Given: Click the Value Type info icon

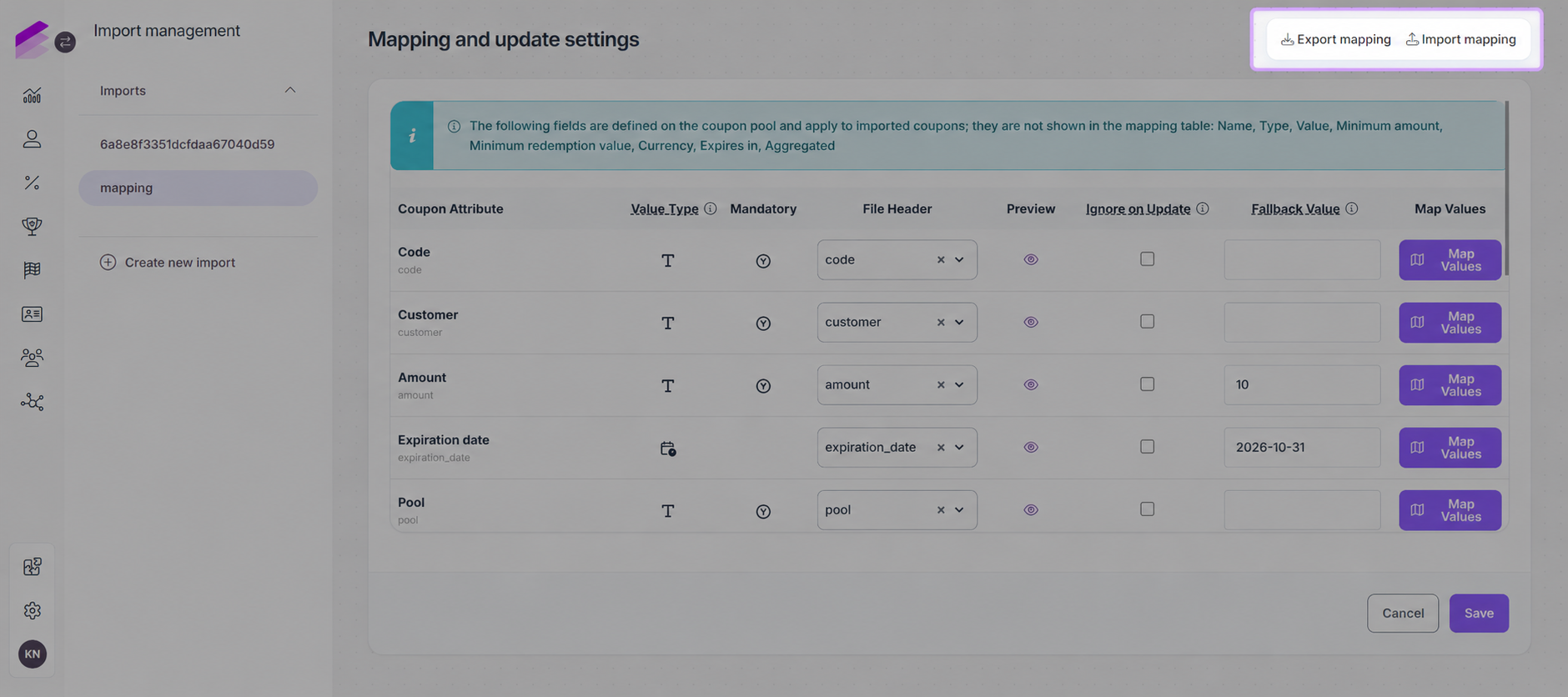Looking at the screenshot, I should 711,208.
